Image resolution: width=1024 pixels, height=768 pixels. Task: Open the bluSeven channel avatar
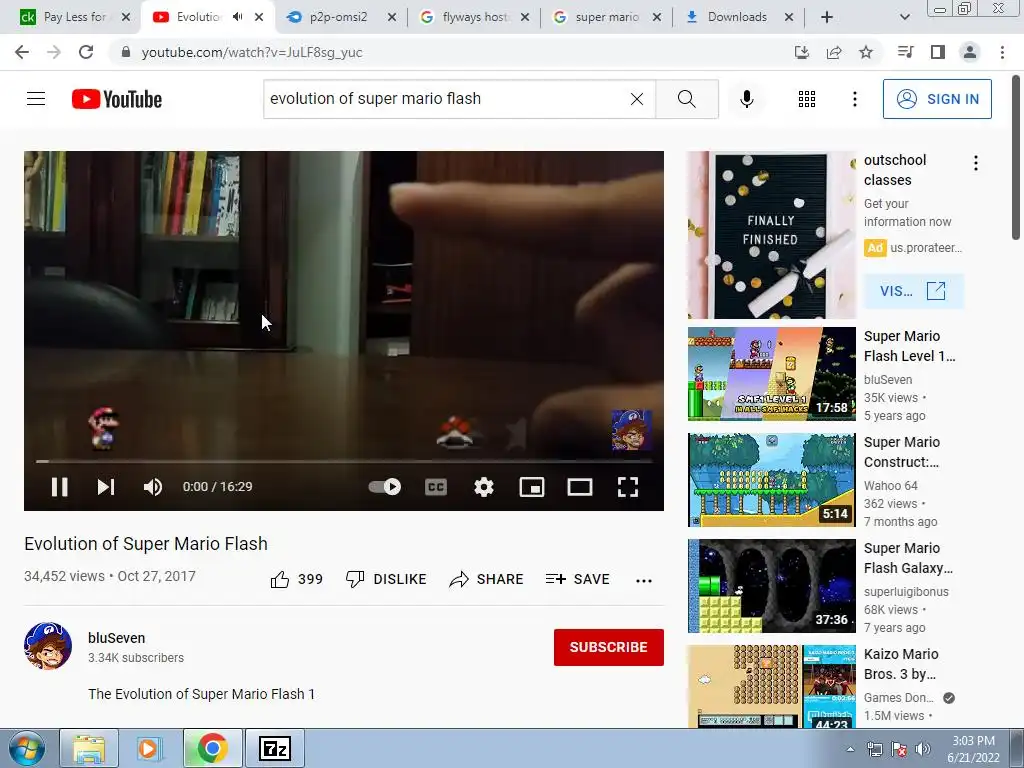(48, 646)
